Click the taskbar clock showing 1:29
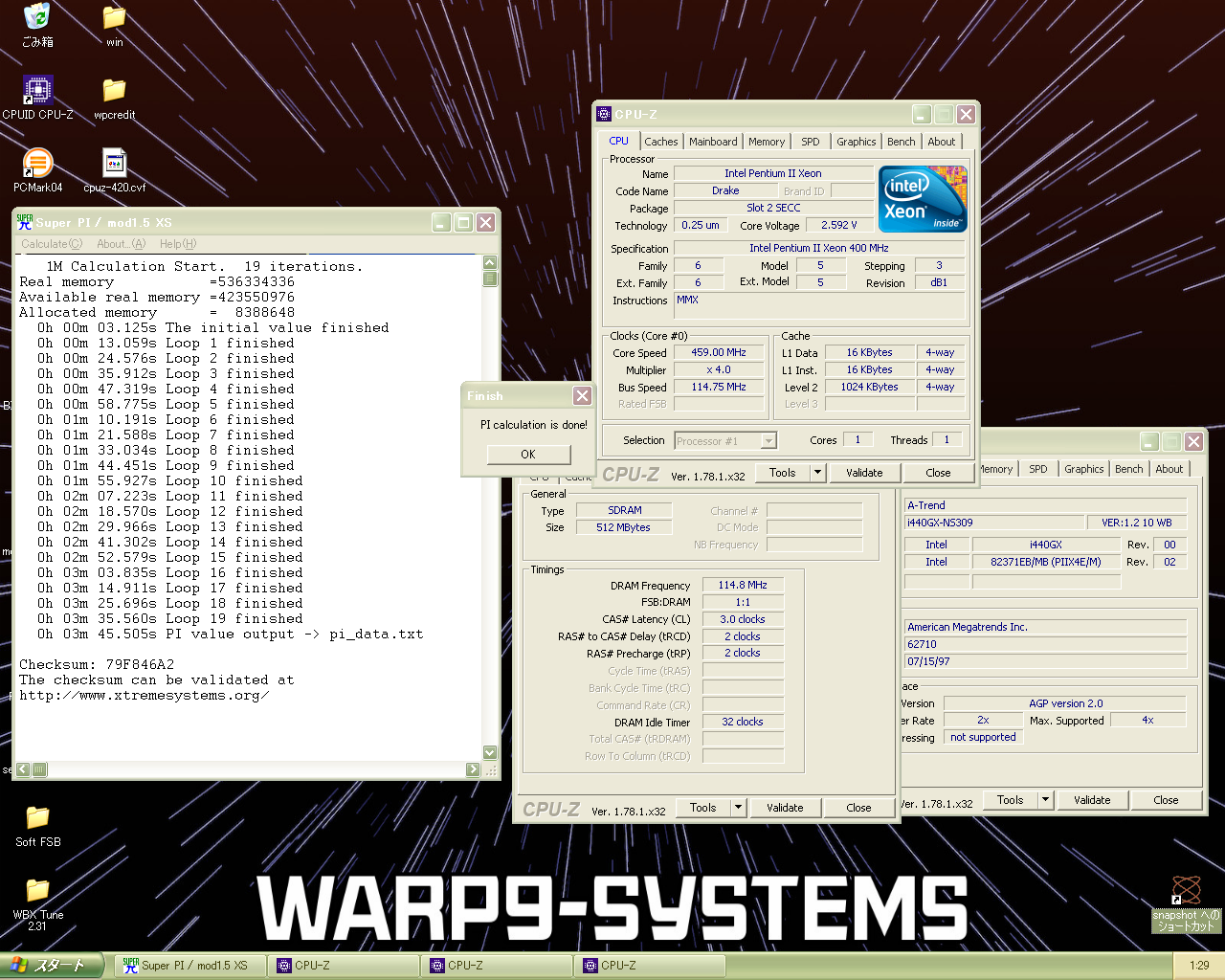 1199,966
